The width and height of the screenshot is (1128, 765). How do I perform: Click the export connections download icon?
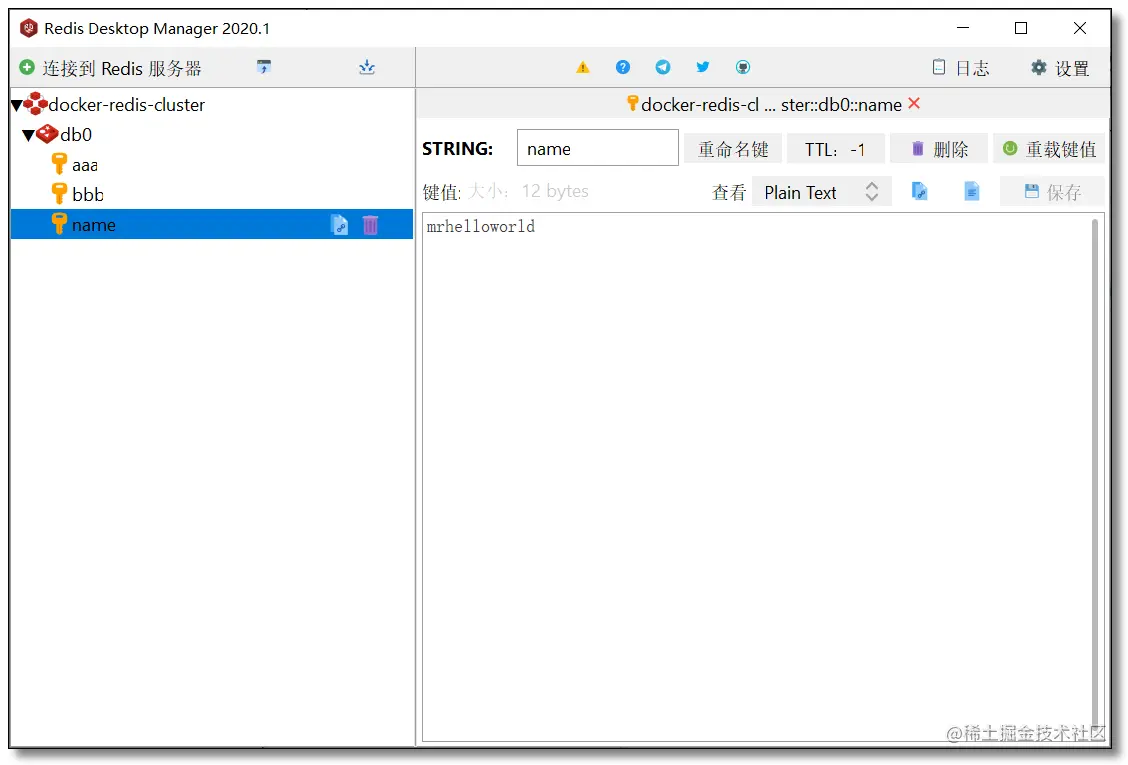point(367,67)
